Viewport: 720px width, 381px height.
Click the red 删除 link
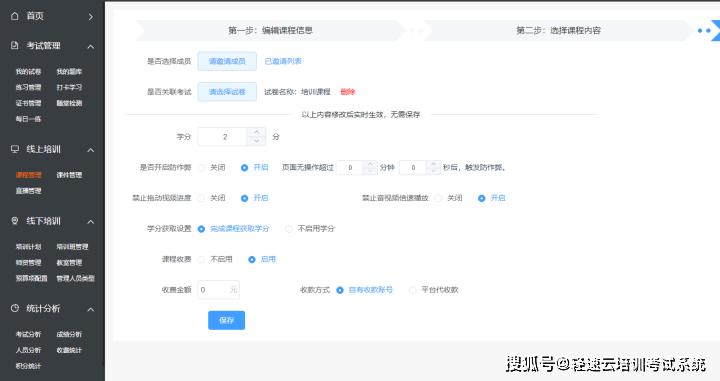coord(348,92)
